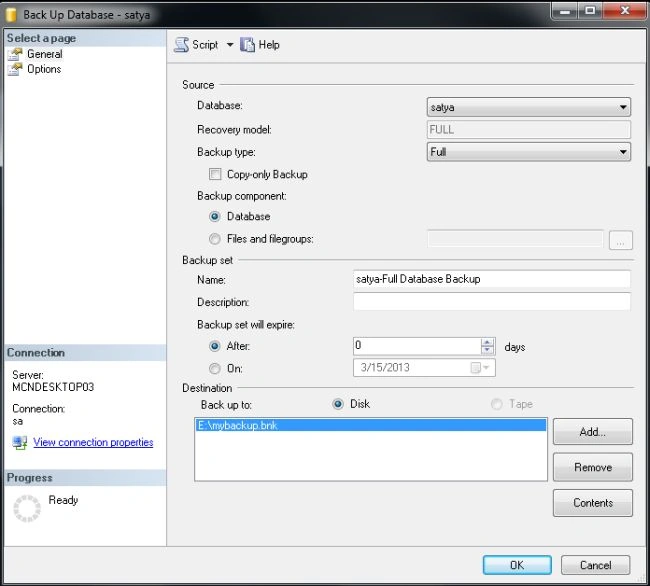
Task: Click the Recovery model FULL field
Action: coord(529,130)
